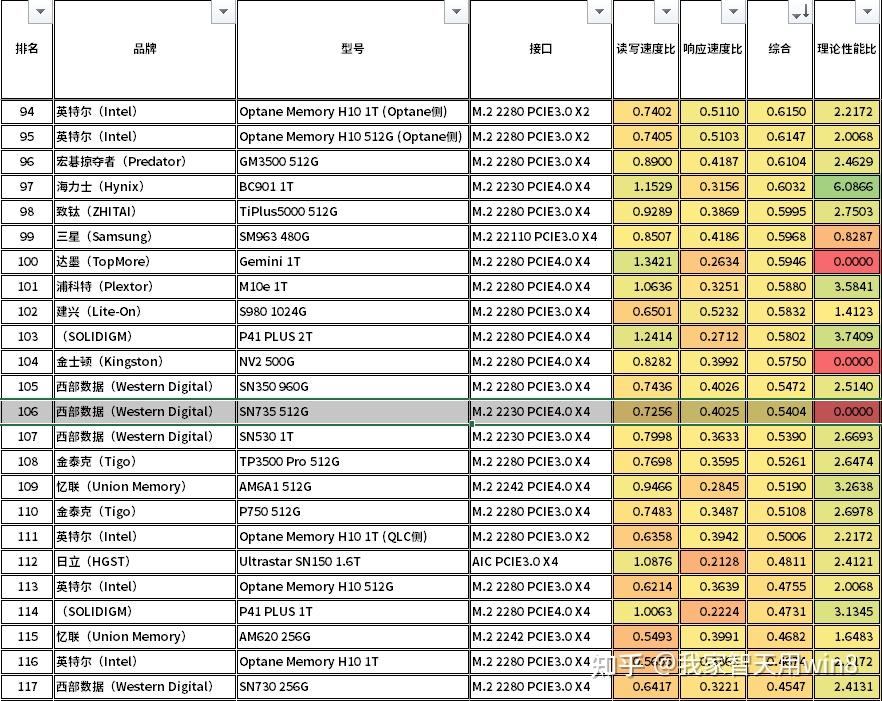882x701 pixels.
Task: Select brand cell 金士顿 (Kingston)
Action: point(145,361)
